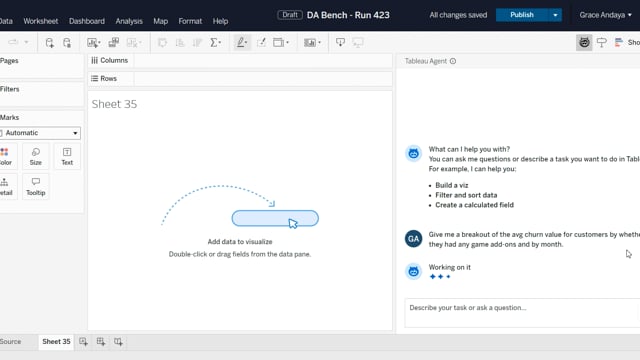
Task: Click the New Worksheet toolbar icon
Action: pos(93,42)
